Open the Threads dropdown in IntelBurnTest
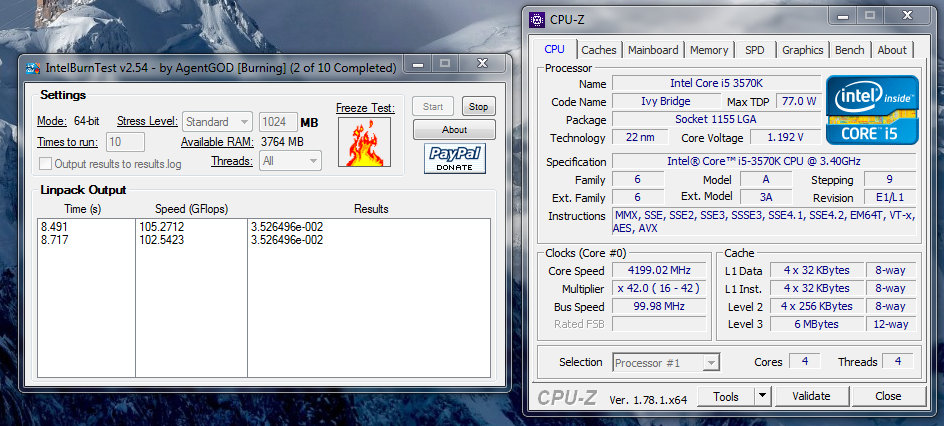This screenshot has height=426, width=944. click(x=290, y=161)
